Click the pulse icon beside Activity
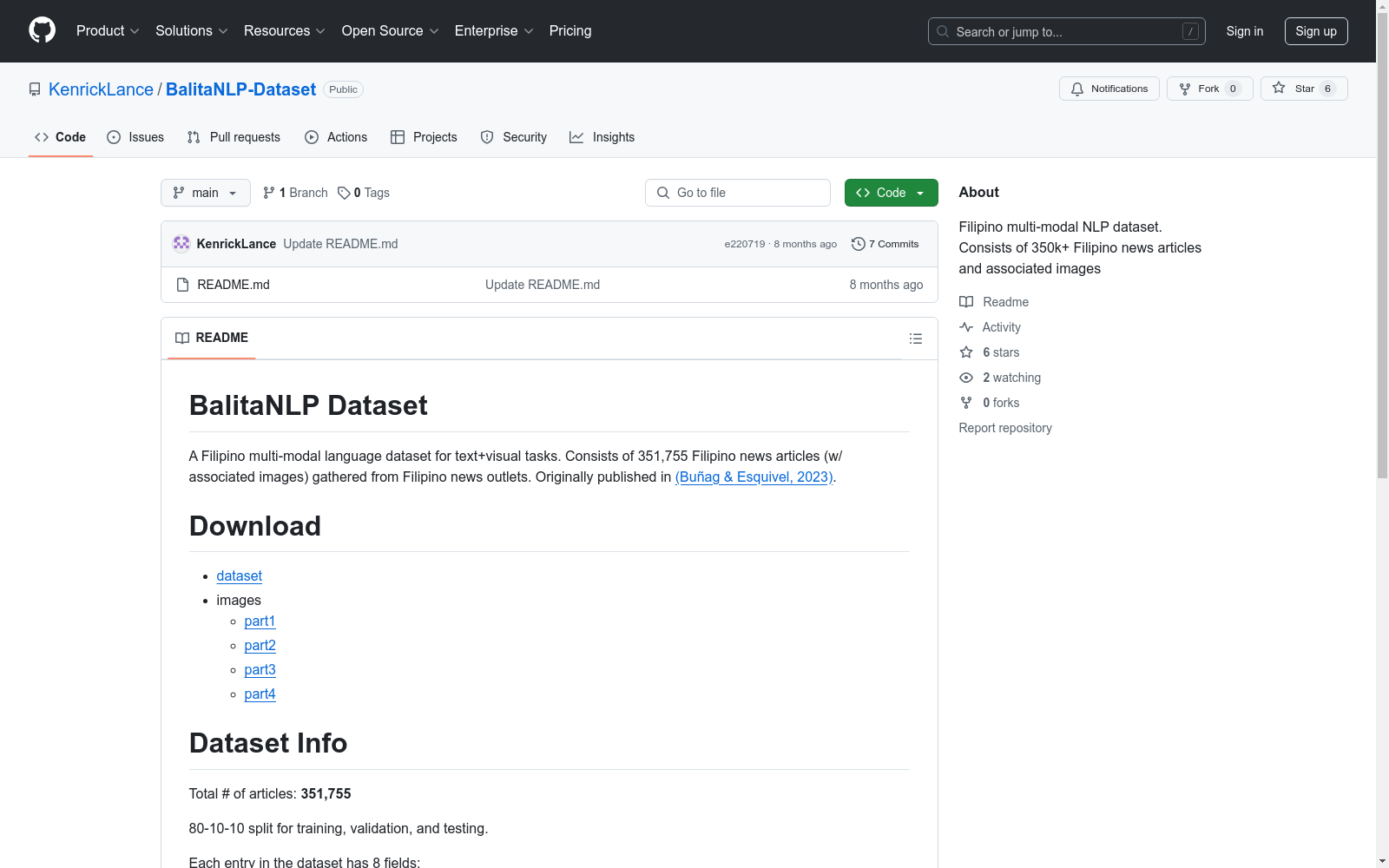 [966, 327]
